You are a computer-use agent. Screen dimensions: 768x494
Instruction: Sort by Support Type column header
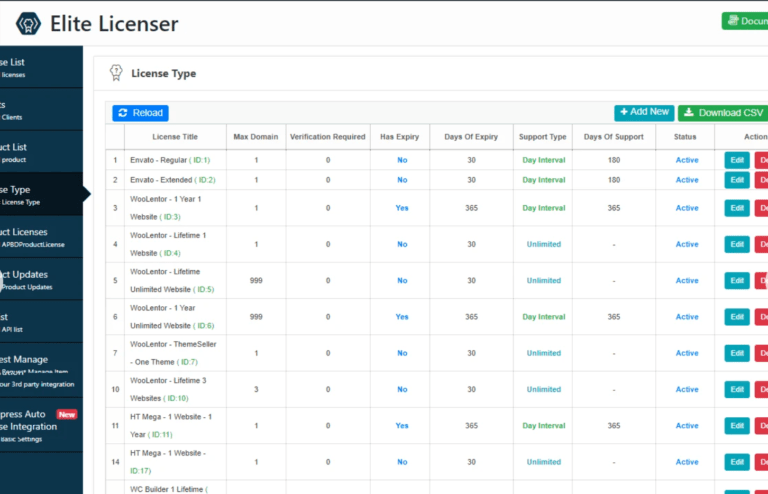pos(543,137)
